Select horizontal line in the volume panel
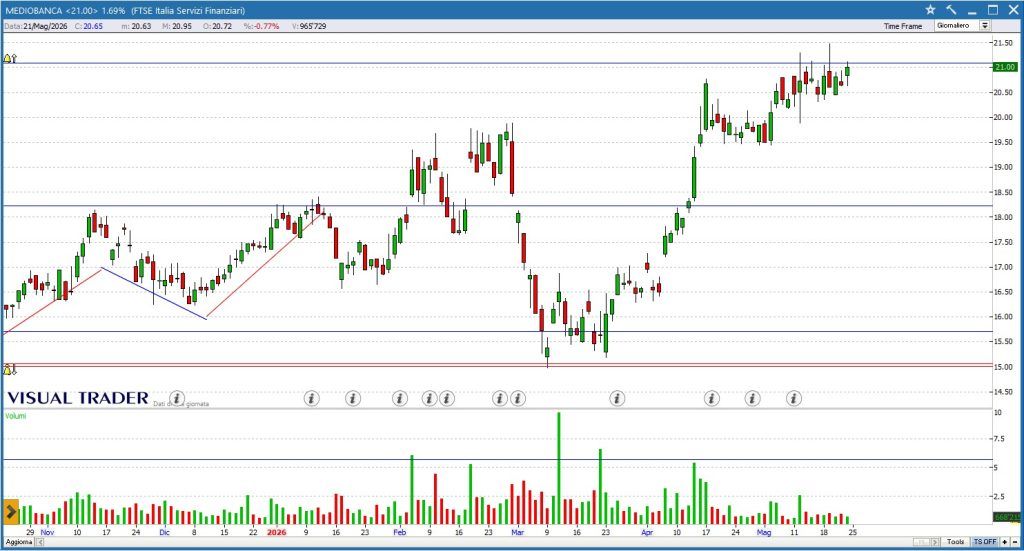 click(x=496, y=460)
